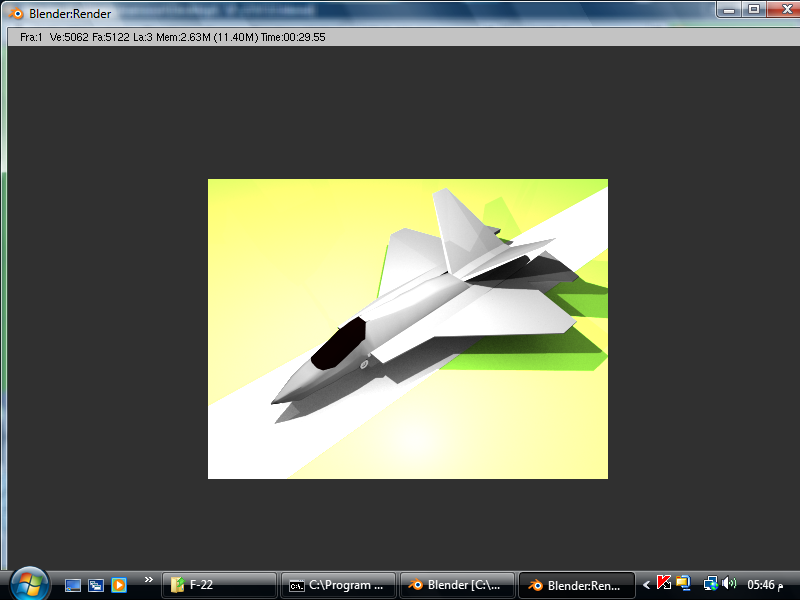Open the network connection tray icon
Viewport: 800px width, 600px height.
711,583
